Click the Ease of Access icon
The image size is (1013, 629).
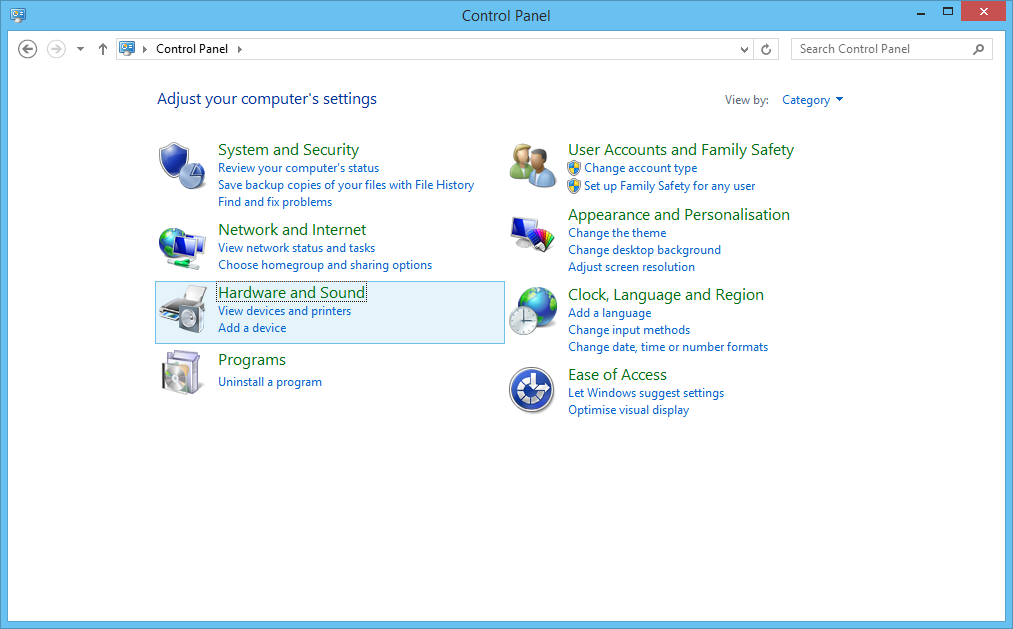(x=532, y=390)
